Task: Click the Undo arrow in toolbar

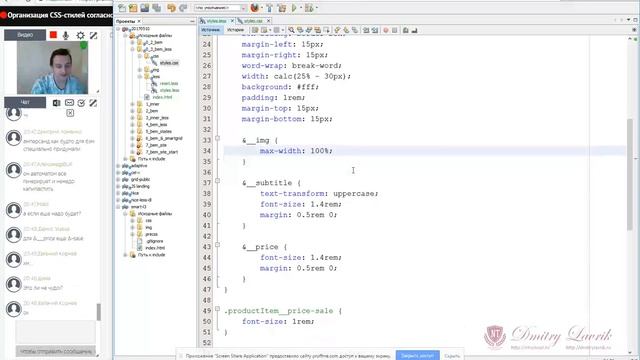Action: coord(171,8)
